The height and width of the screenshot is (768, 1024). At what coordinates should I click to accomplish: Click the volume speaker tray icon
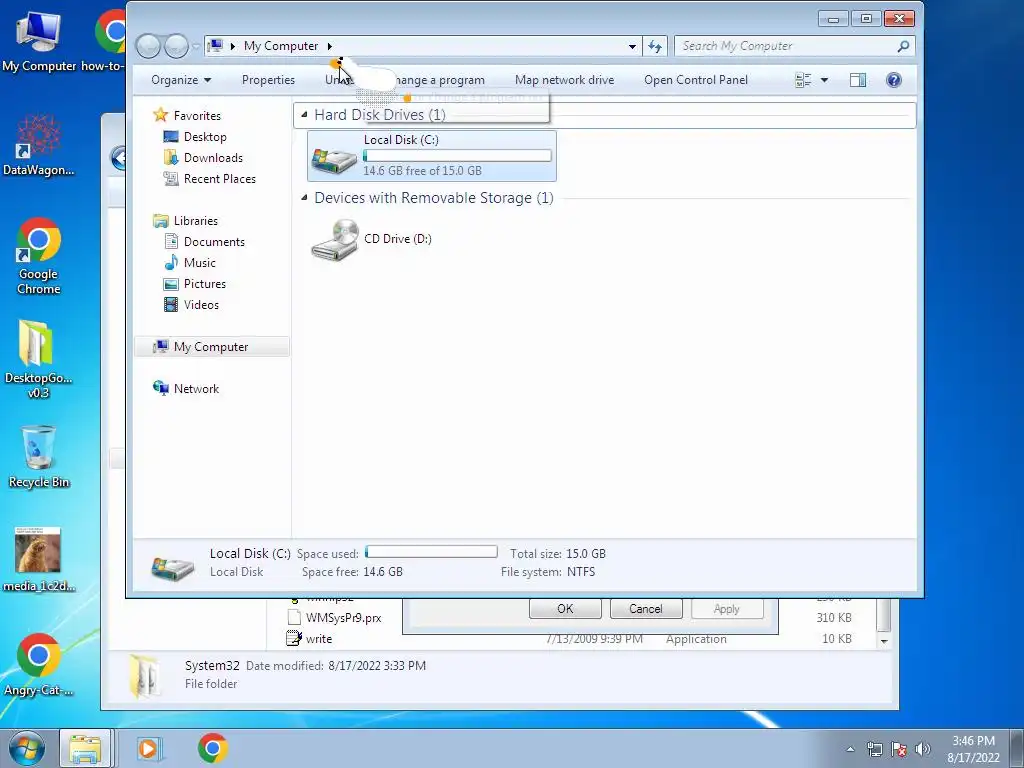(x=922, y=749)
